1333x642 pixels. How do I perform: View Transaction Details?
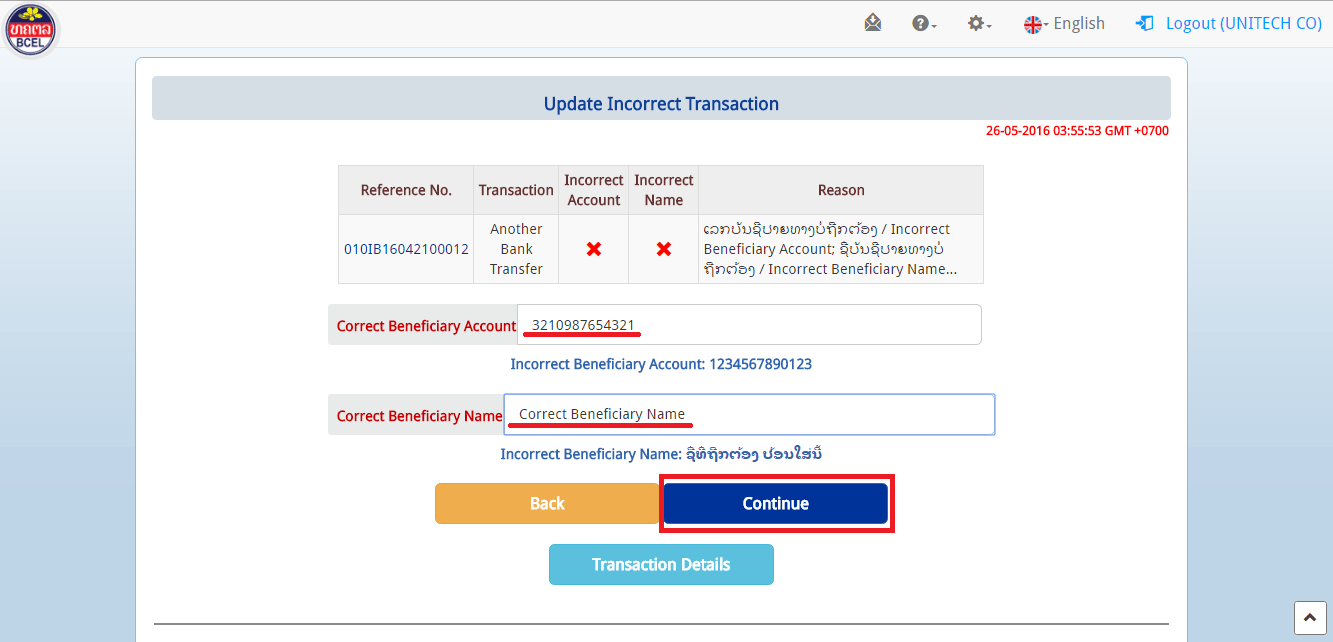[x=661, y=564]
